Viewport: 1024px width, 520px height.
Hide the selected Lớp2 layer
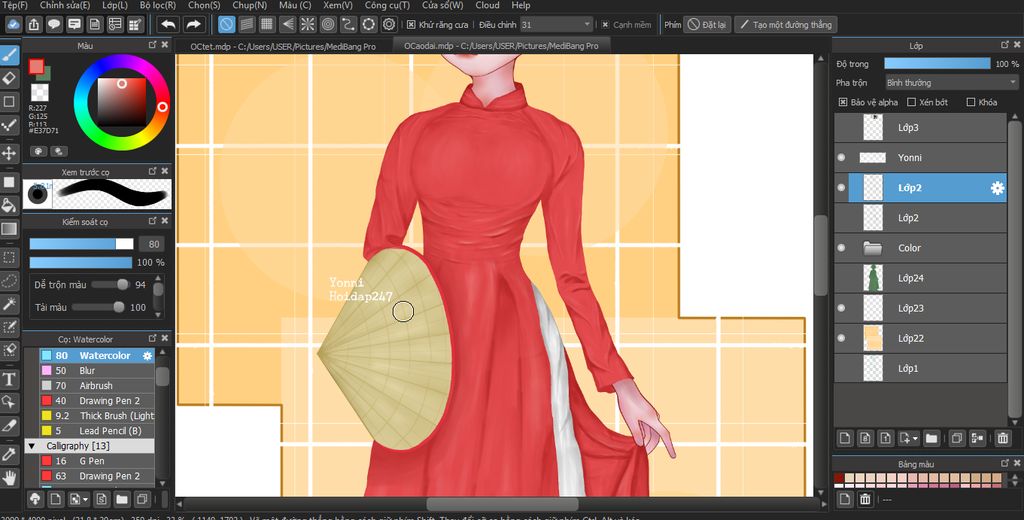point(841,188)
